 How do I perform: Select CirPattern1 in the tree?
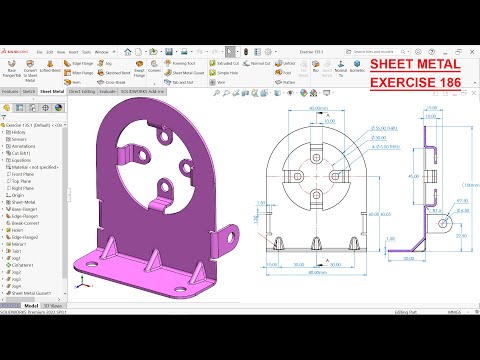20,265
